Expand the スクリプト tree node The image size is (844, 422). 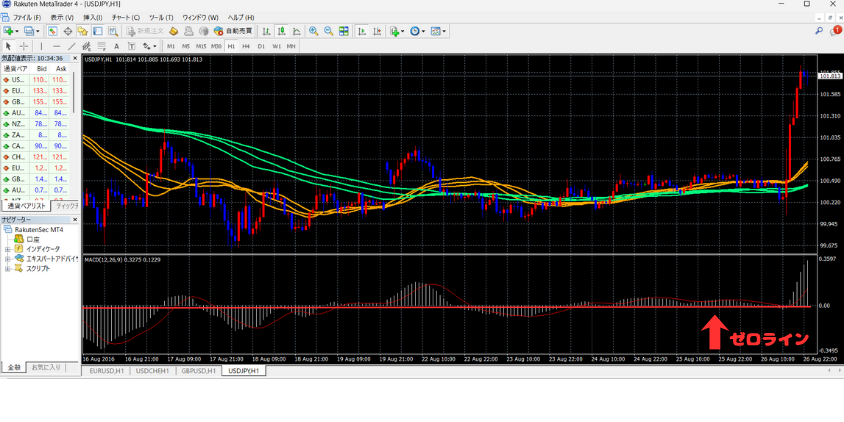[x=7, y=268]
